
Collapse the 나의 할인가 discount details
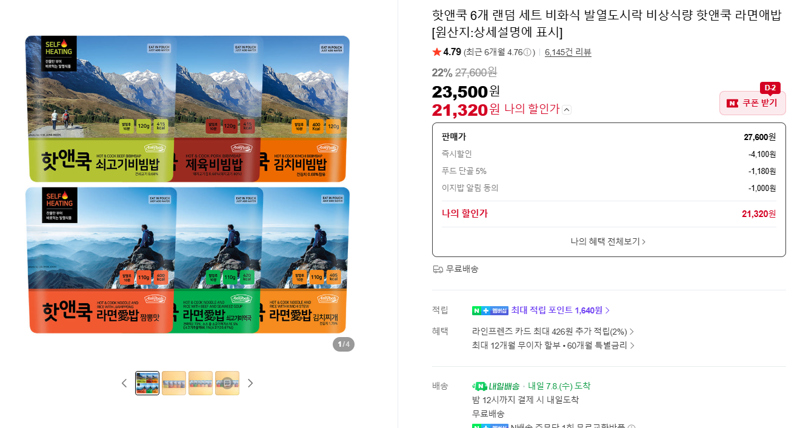tap(567, 110)
